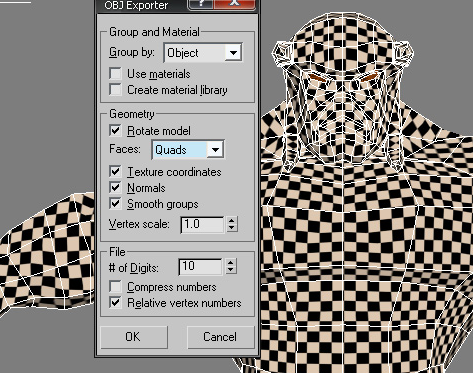Click the 'Geometry' section label

coord(132,114)
